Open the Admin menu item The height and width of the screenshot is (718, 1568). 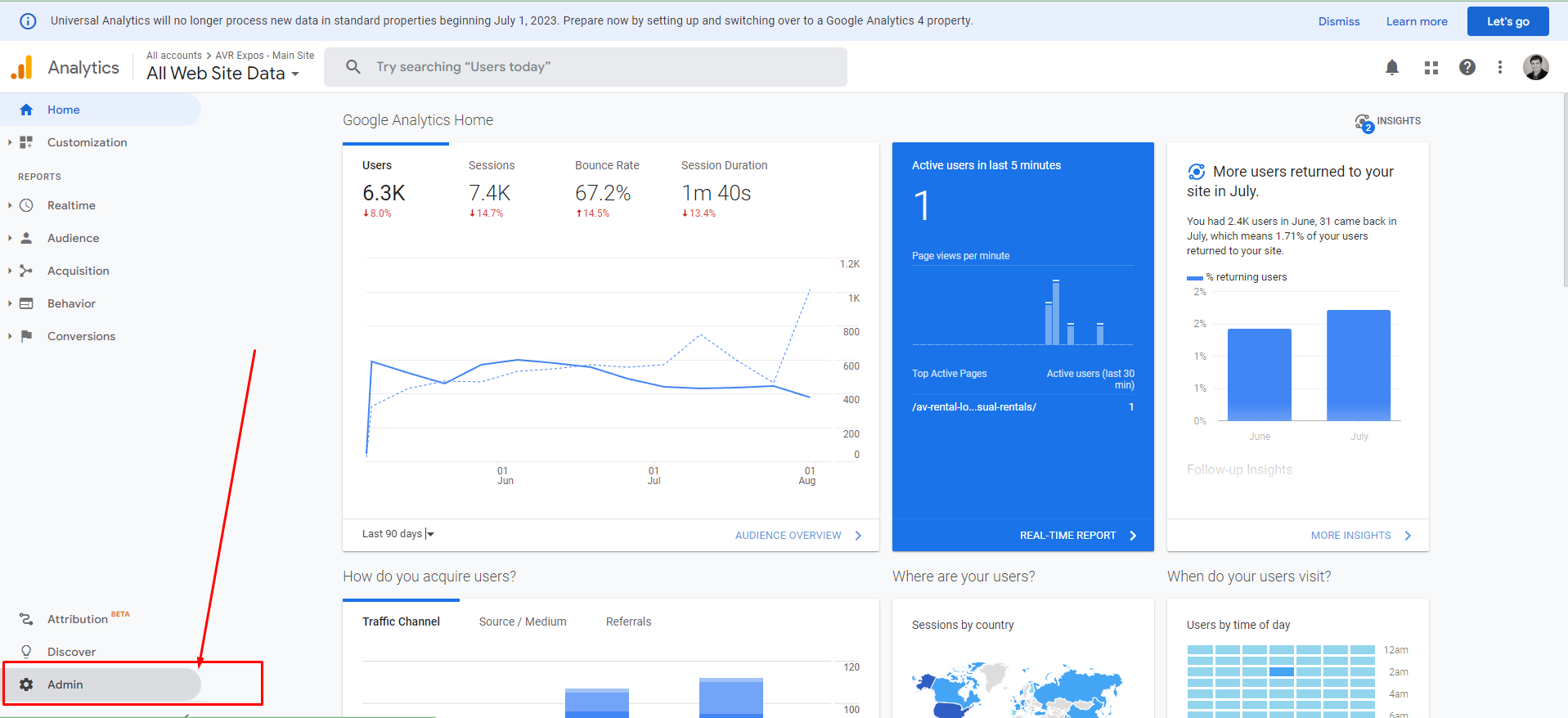pos(101,684)
